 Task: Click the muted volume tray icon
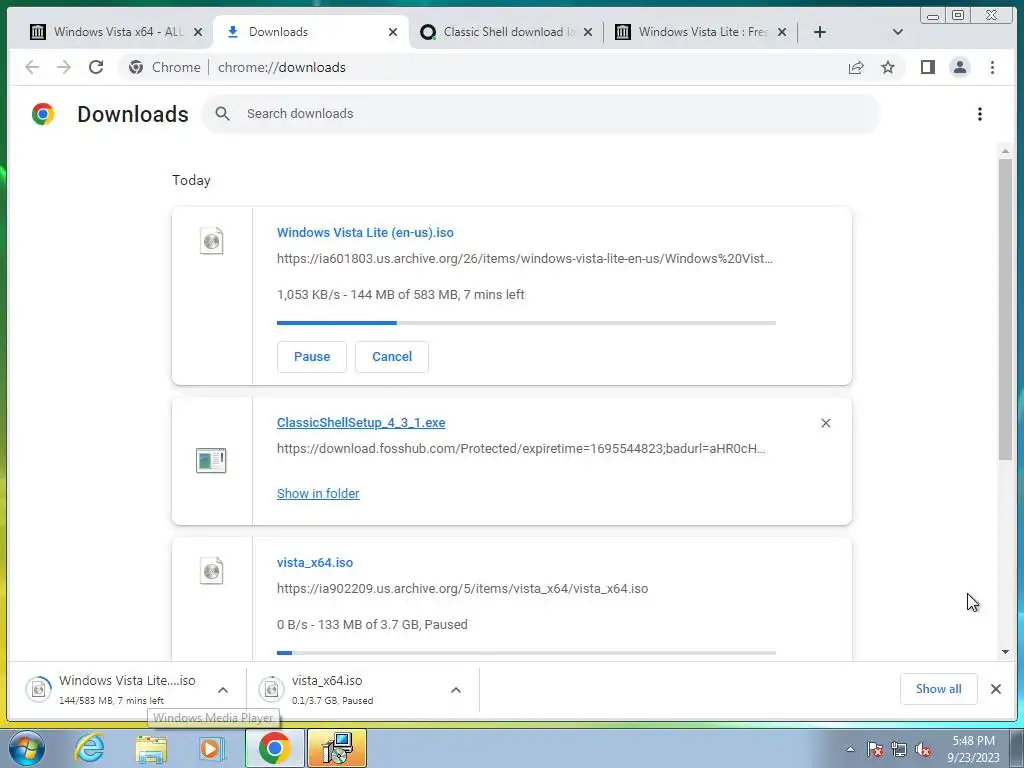pyautogui.click(x=923, y=750)
